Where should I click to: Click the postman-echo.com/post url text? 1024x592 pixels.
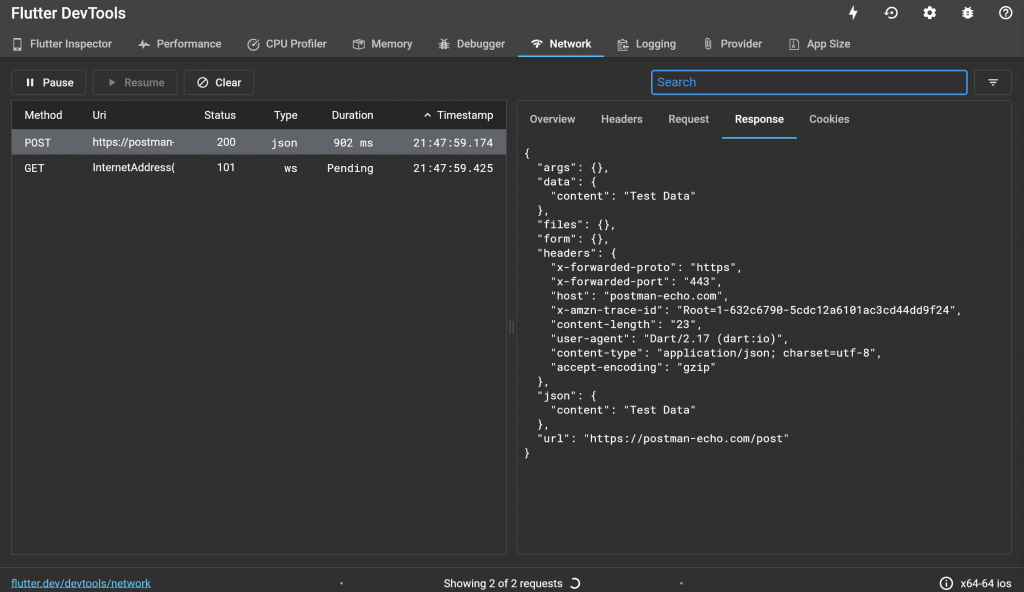tap(686, 438)
